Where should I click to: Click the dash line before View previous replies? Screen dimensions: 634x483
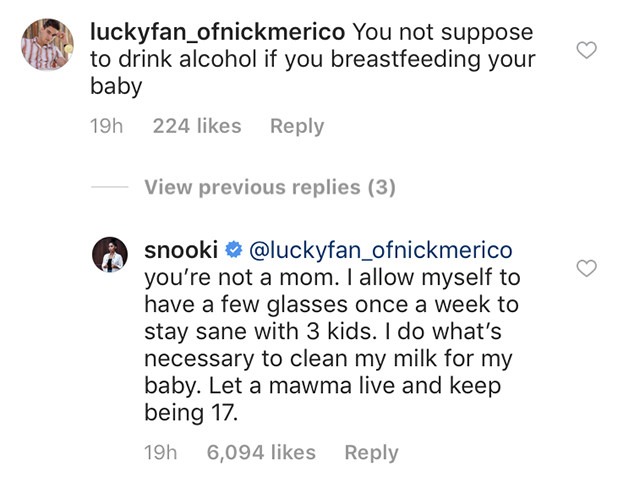(110, 187)
